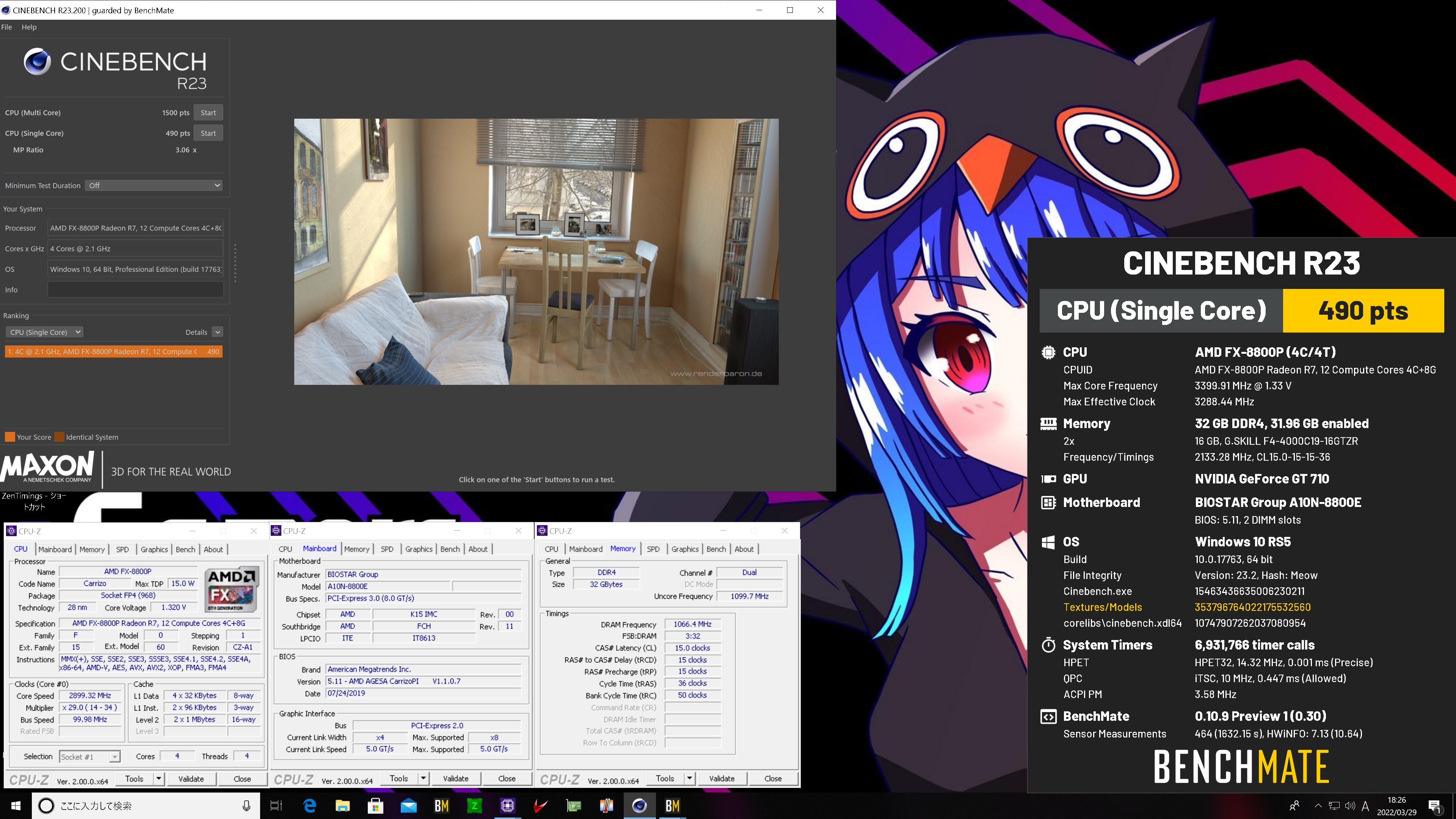Image resolution: width=1456 pixels, height=819 pixels.
Task: Start the CPU (Multi Core) test
Action: click(x=208, y=113)
